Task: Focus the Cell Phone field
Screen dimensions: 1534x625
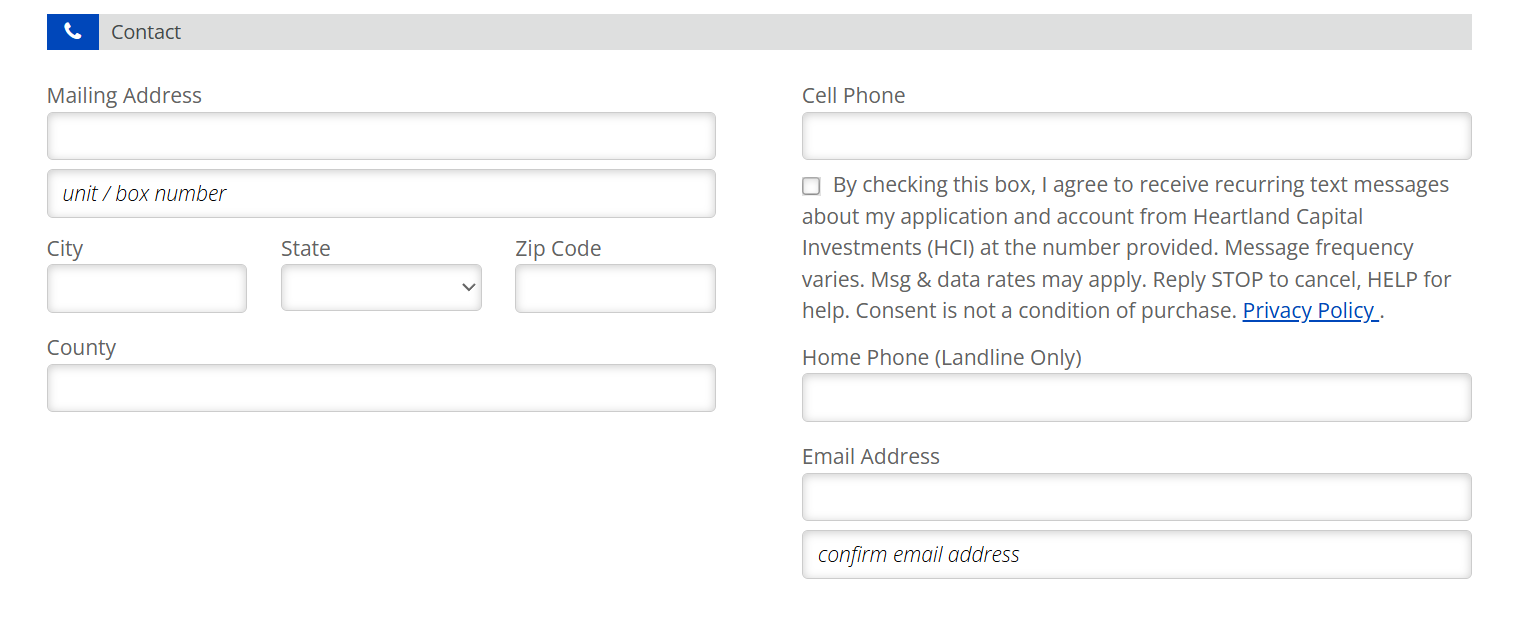Action: [x=1136, y=136]
